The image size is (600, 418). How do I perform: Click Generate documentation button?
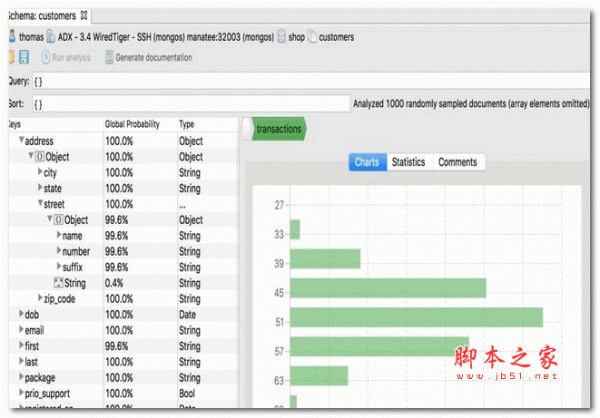(x=148, y=57)
